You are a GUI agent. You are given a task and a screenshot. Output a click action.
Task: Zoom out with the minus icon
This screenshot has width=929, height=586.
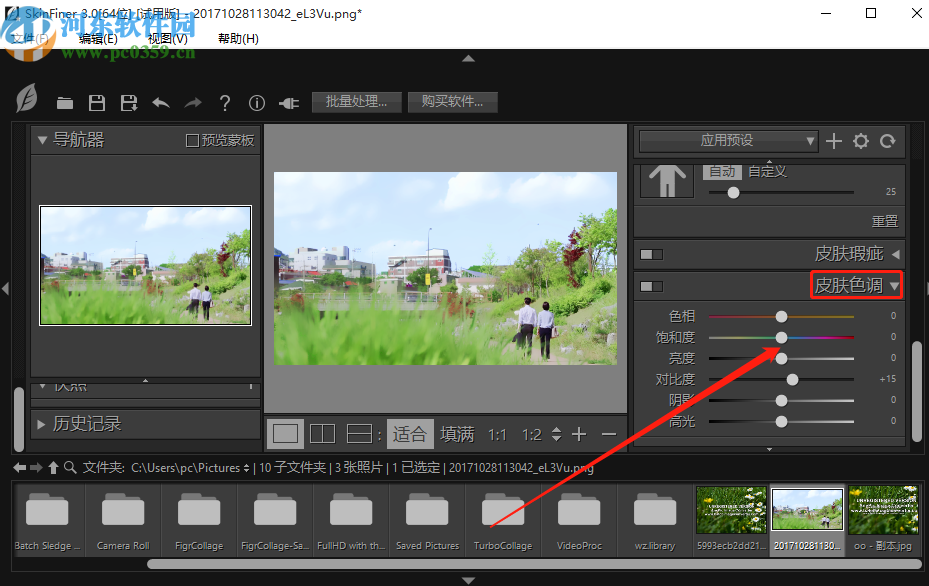[x=608, y=435]
